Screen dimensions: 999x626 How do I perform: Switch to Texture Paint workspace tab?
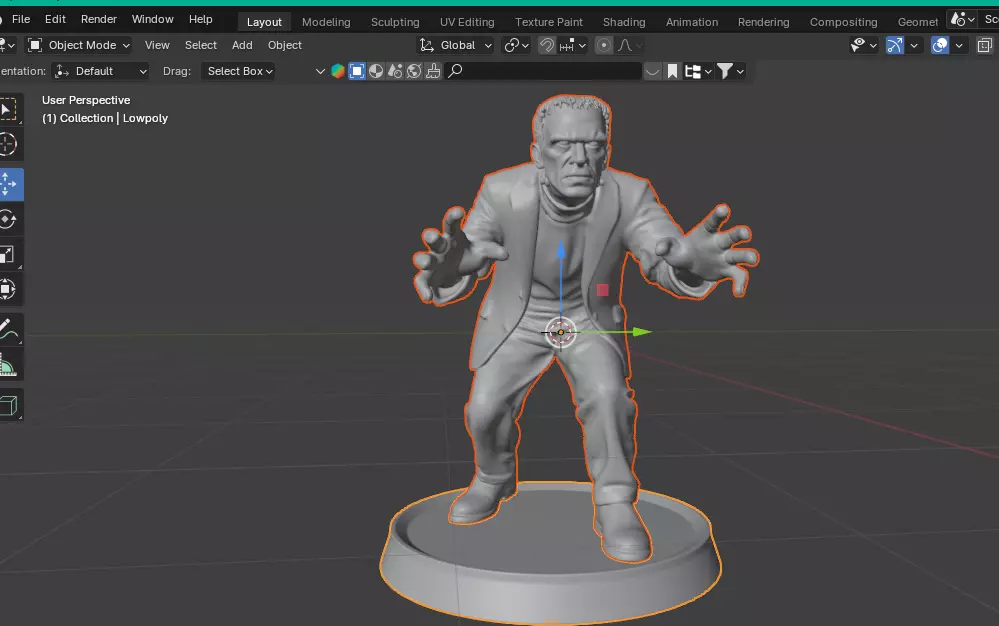click(549, 22)
